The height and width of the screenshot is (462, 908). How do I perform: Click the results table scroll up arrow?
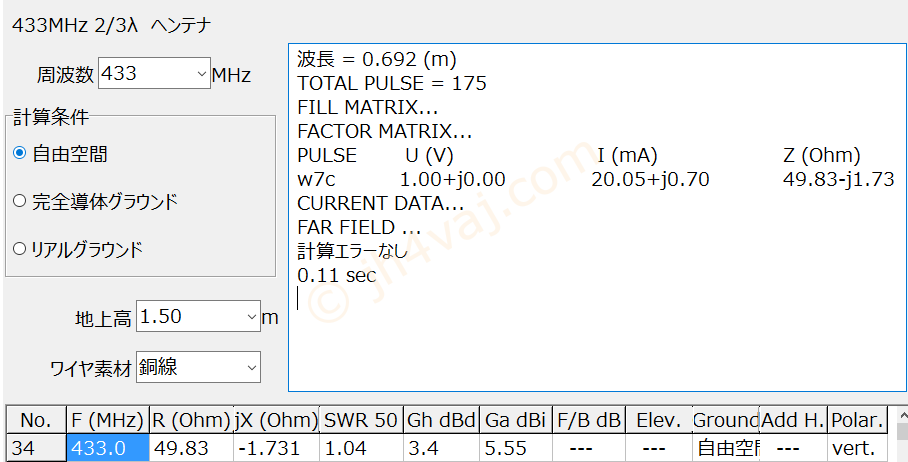tap(902, 415)
